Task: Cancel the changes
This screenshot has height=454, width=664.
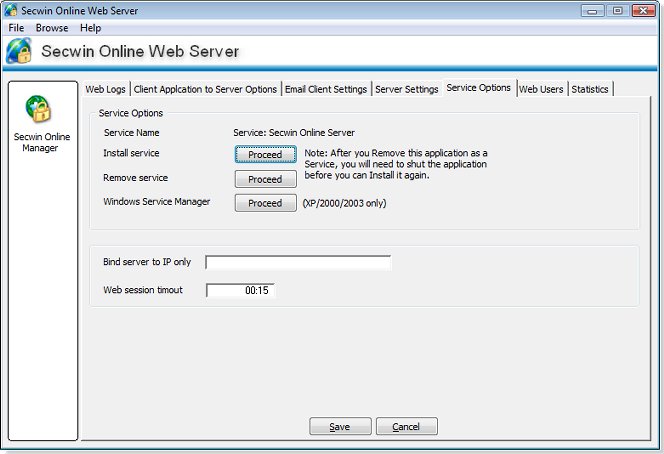Action: [406, 427]
